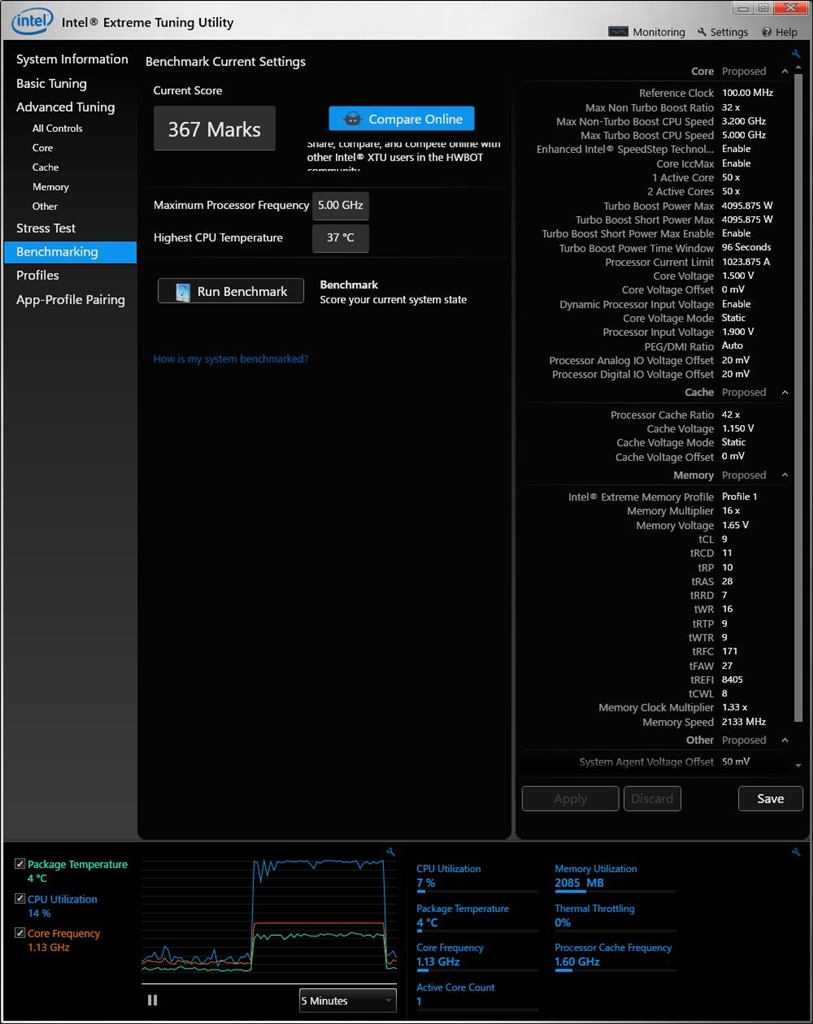Collapse the Cache proposed section
The height and width of the screenshot is (1024, 813).
(x=785, y=392)
